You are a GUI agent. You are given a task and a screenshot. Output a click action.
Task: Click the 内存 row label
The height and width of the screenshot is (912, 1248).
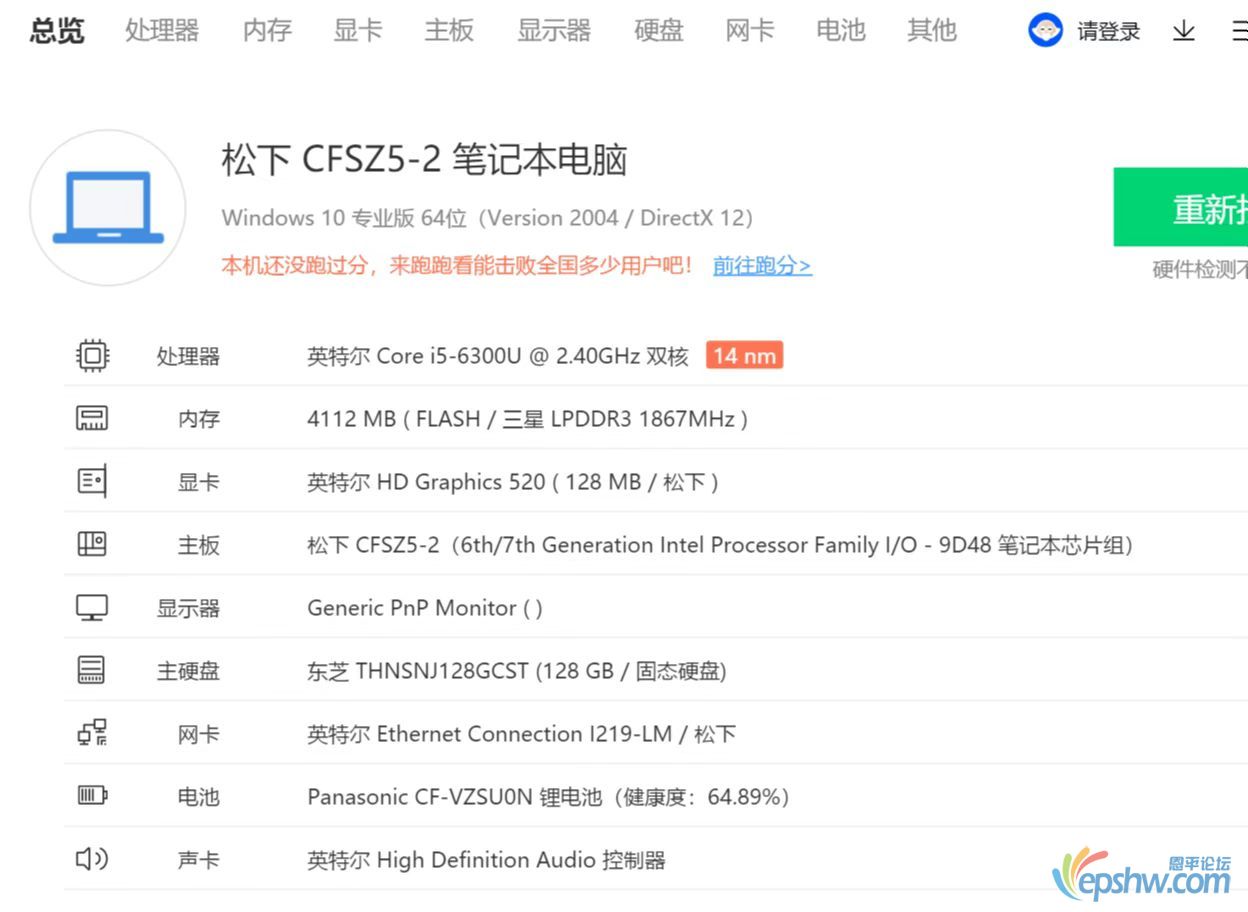coord(199,419)
